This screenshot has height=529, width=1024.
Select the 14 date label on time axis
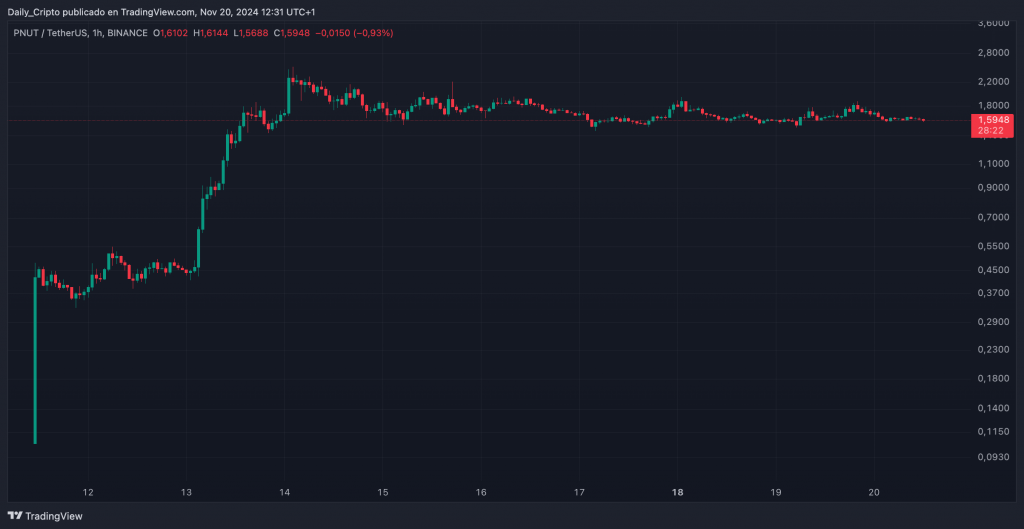(x=285, y=492)
